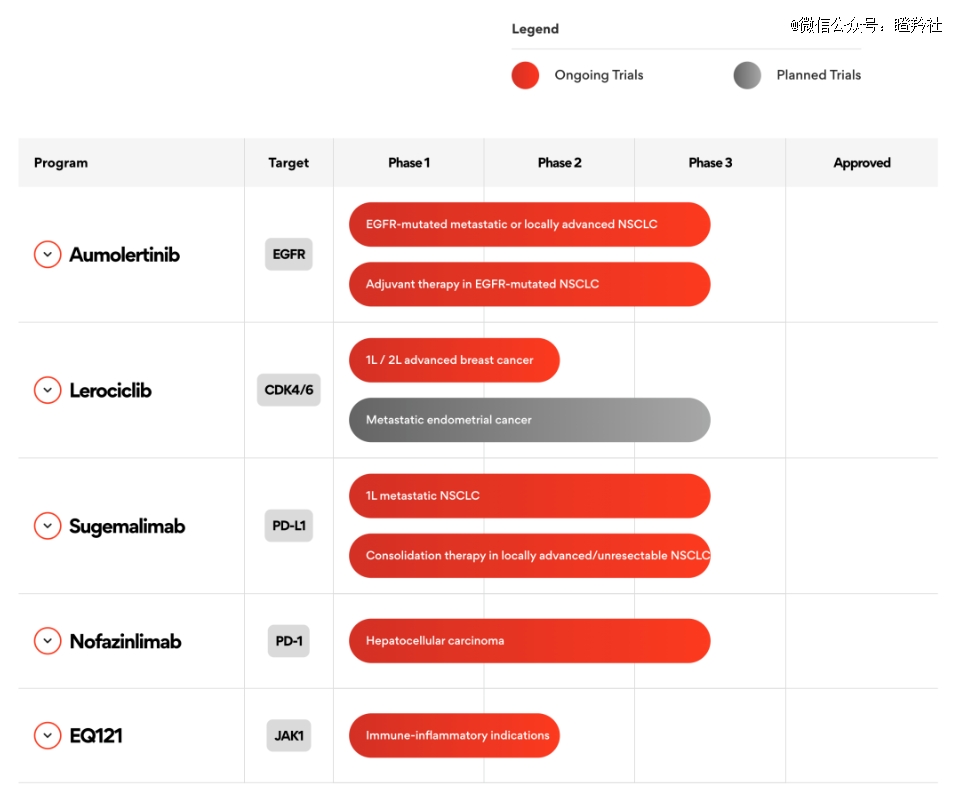Screen dimensions: 966x808
Task: Click the PD-1 target tag
Action: tap(288, 641)
